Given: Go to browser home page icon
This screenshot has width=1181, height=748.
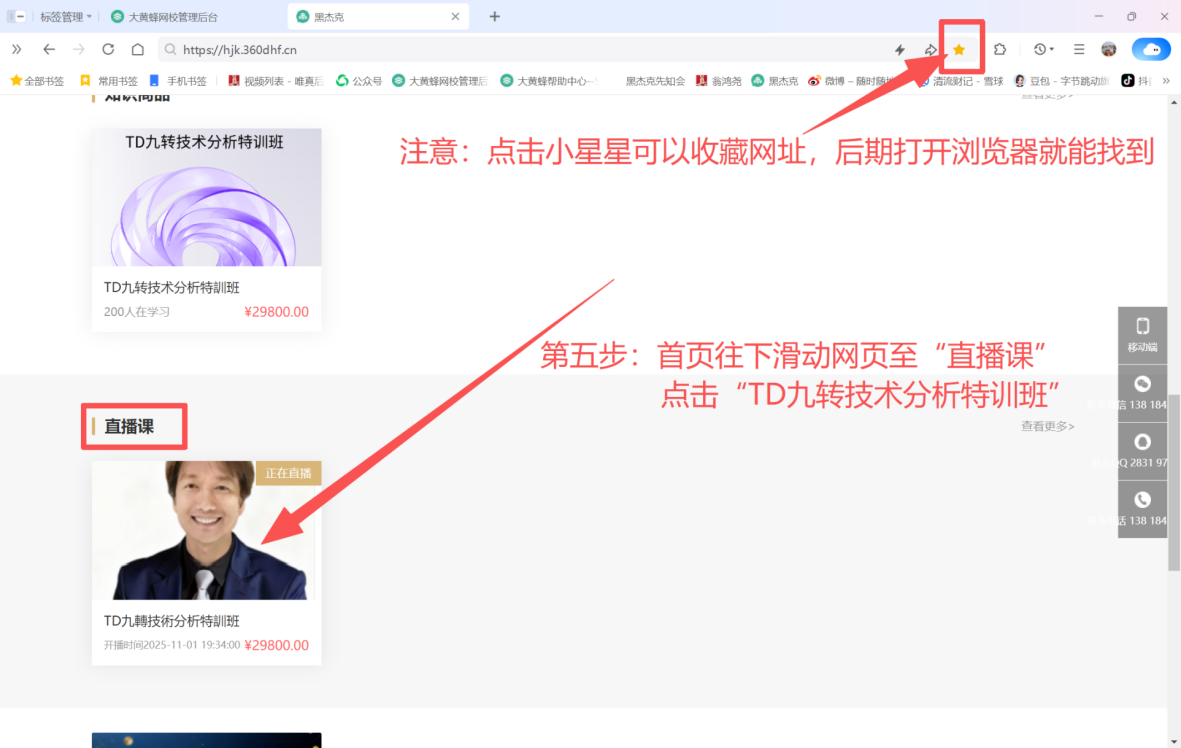Looking at the screenshot, I should click(138, 49).
